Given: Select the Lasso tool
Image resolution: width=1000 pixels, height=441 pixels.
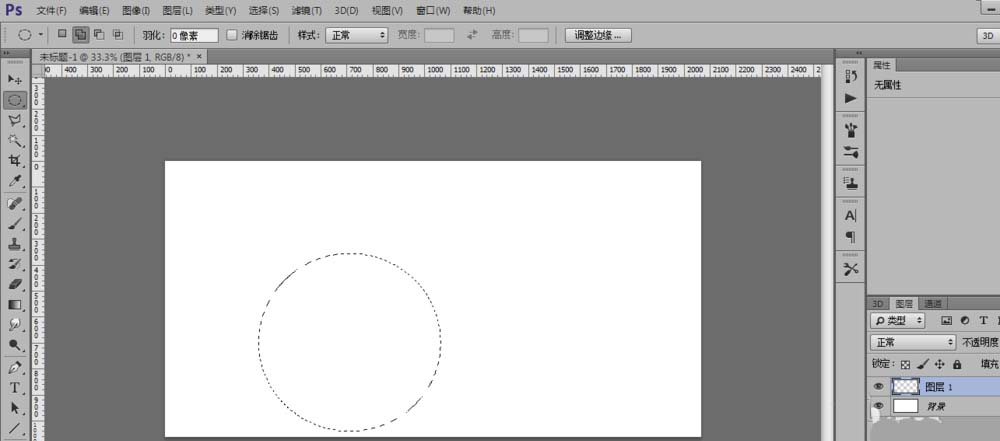Looking at the screenshot, I should (15, 120).
